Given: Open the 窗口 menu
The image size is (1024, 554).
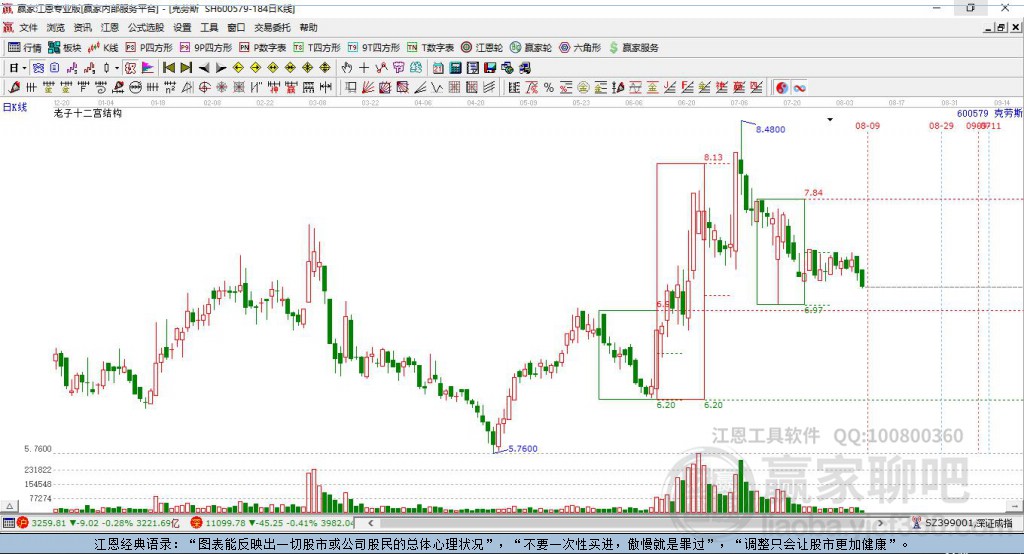Looking at the screenshot, I should coord(236,27).
